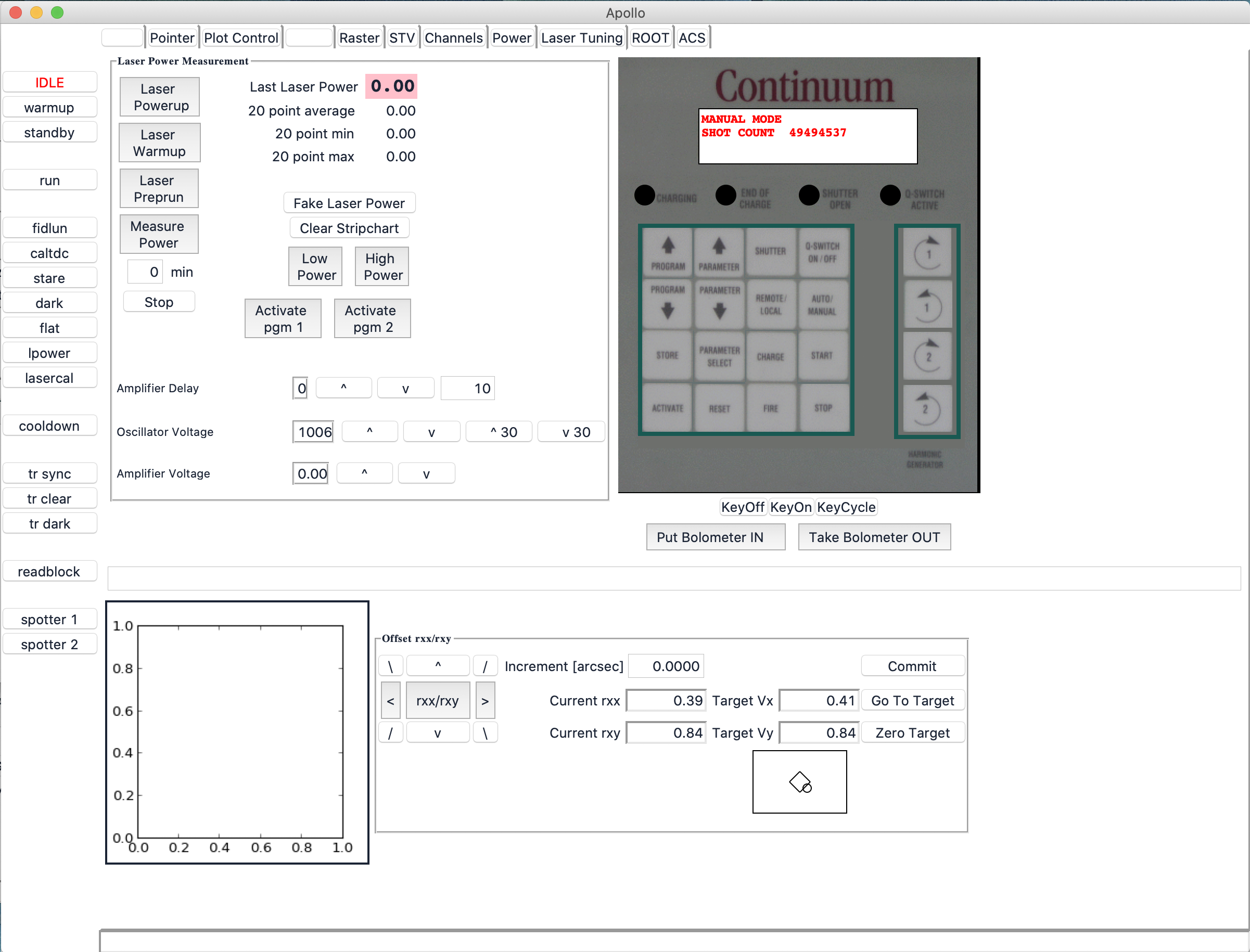Image resolution: width=1250 pixels, height=952 pixels.
Task: Click the PARAMETER down arrow key
Action: click(x=719, y=304)
